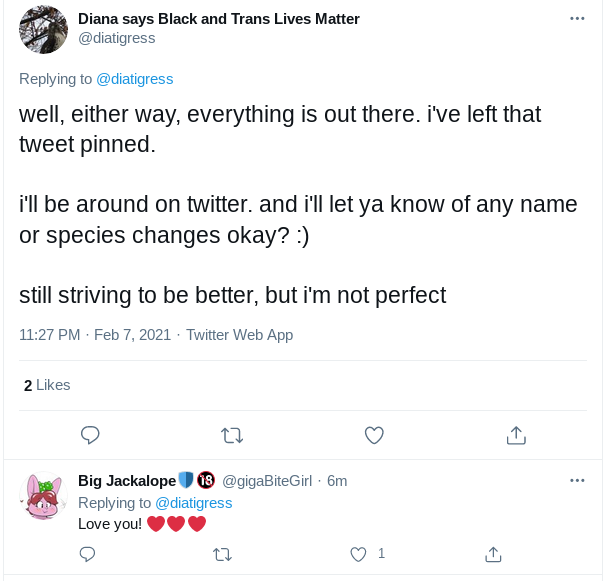Screen dimensions: 605x581
Task: Open Big Jackalope's avatar
Action: click(x=43, y=495)
